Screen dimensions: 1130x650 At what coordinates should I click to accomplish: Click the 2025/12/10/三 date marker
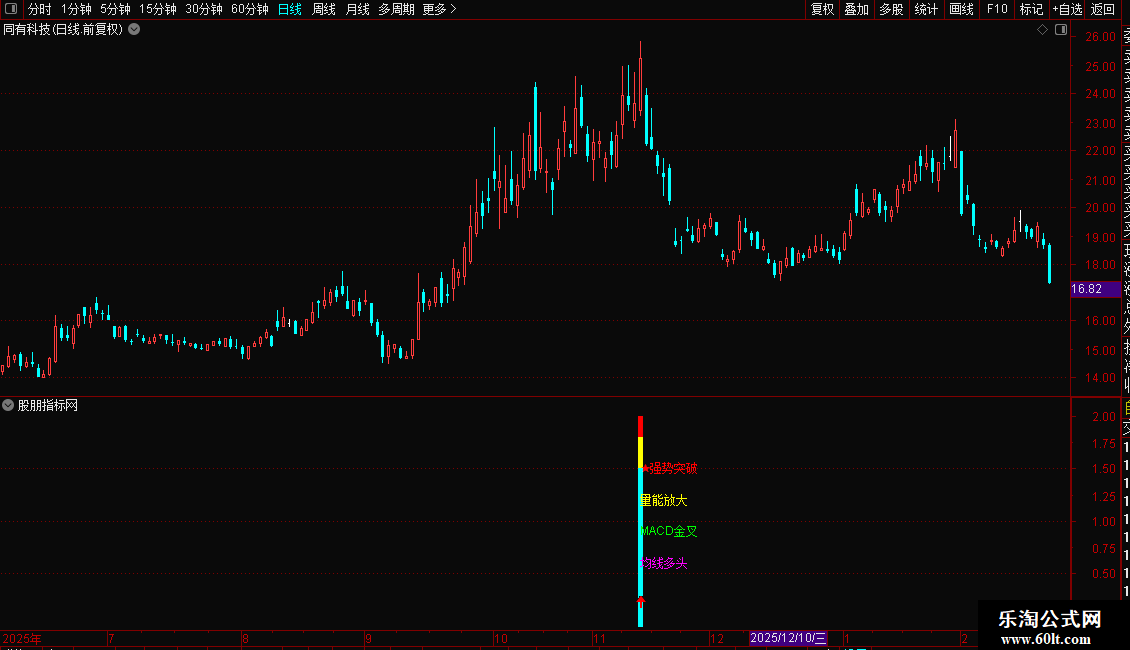pos(788,638)
